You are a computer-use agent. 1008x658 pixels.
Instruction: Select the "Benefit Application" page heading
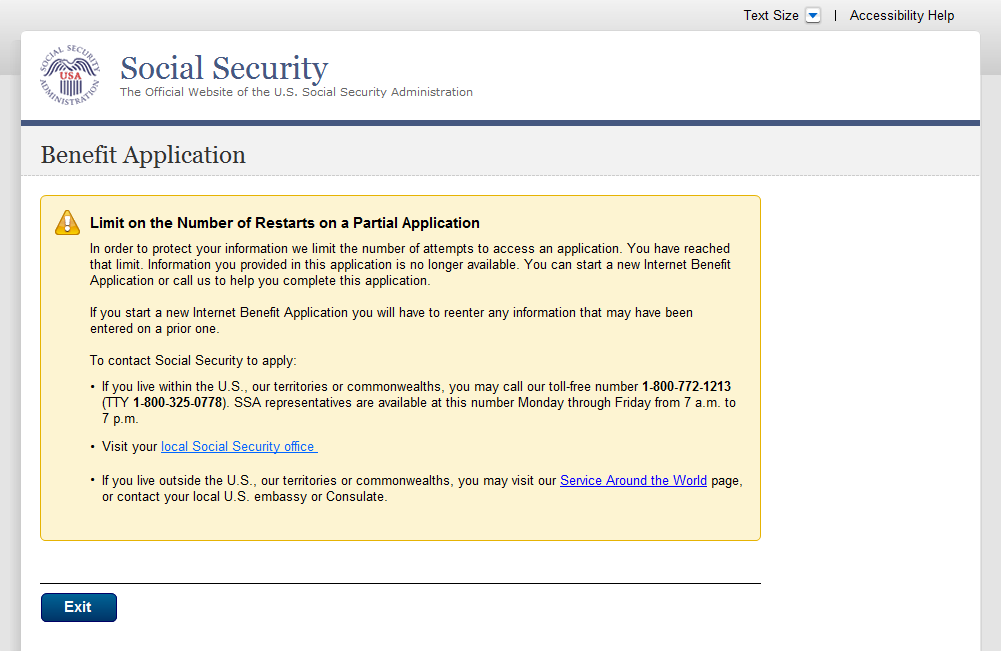click(143, 155)
